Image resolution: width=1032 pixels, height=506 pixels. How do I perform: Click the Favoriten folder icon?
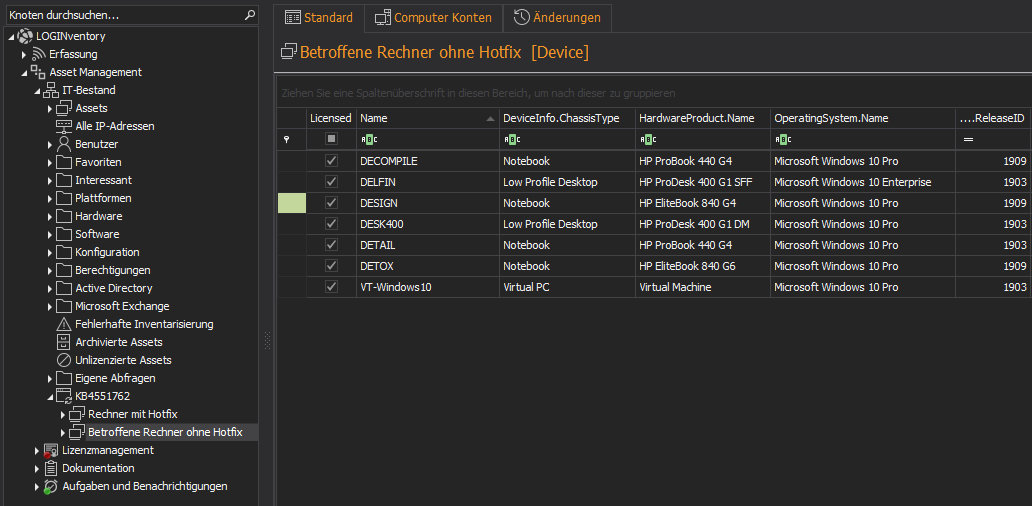click(x=64, y=163)
